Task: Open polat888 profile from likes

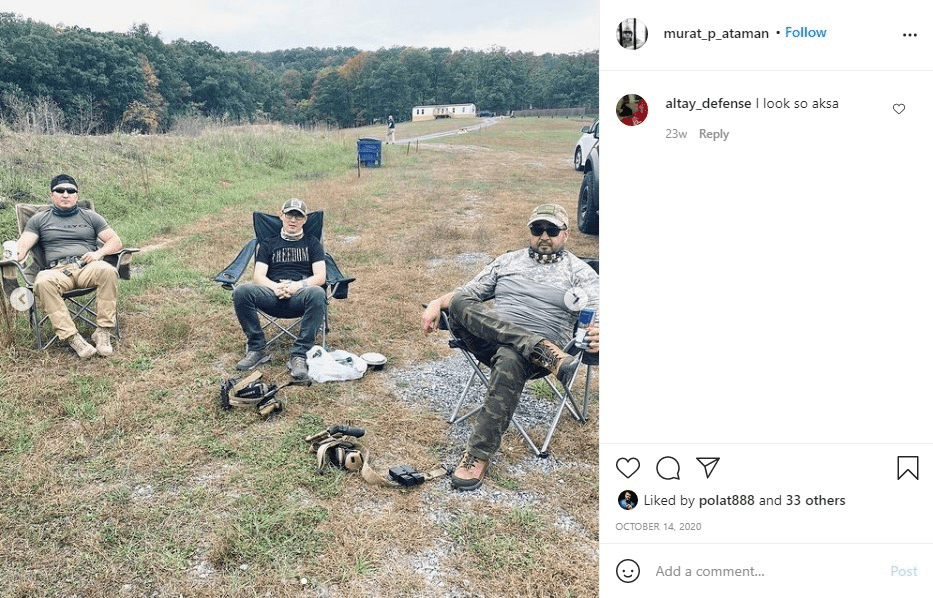Action: coord(727,500)
